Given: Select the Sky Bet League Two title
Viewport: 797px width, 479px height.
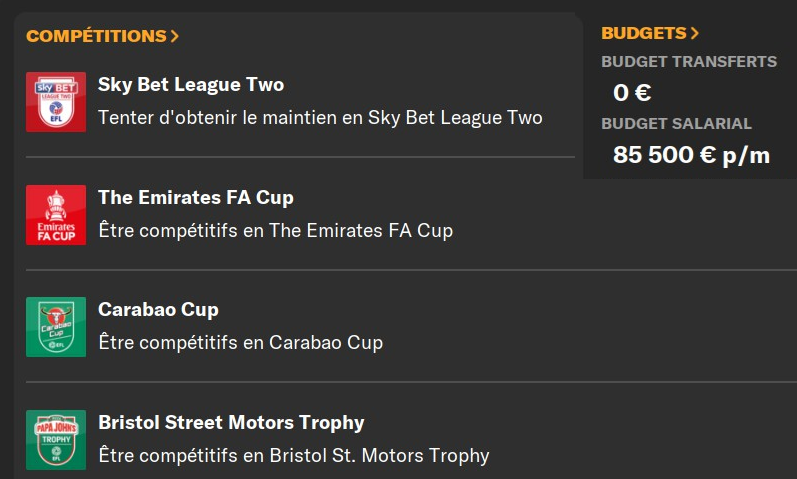Looking at the screenshot, I should (x=191, y=85).
